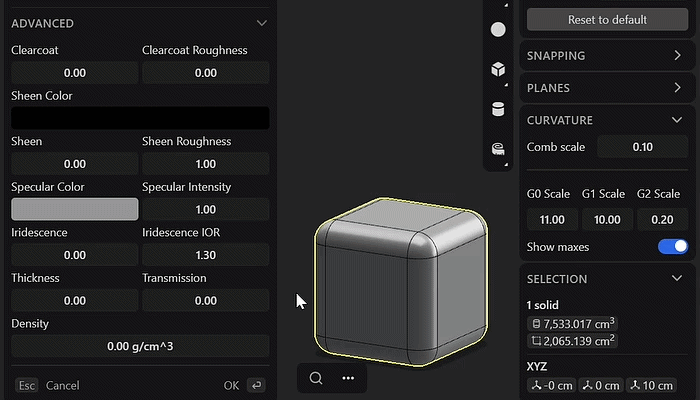Click the Transmission value field
This screenshot has width=700, height=400.
(x=206, y=300)
